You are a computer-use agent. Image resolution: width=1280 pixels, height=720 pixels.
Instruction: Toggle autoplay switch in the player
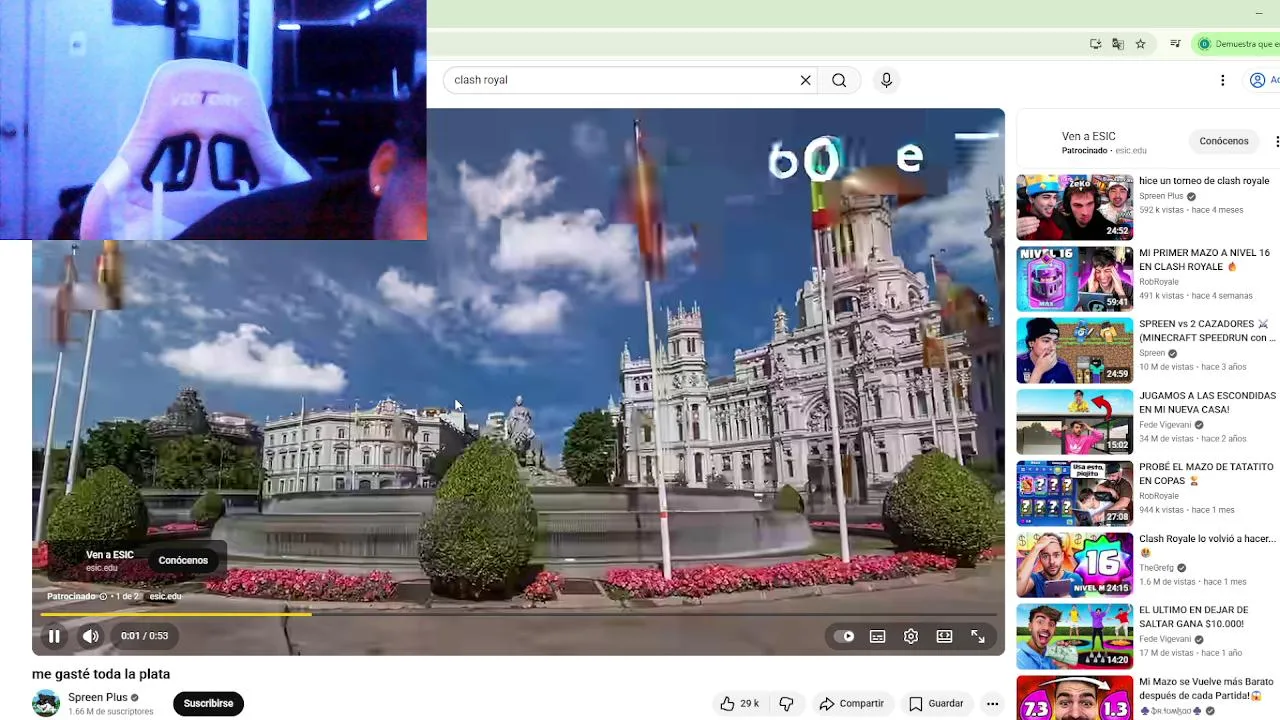(845, 636)
